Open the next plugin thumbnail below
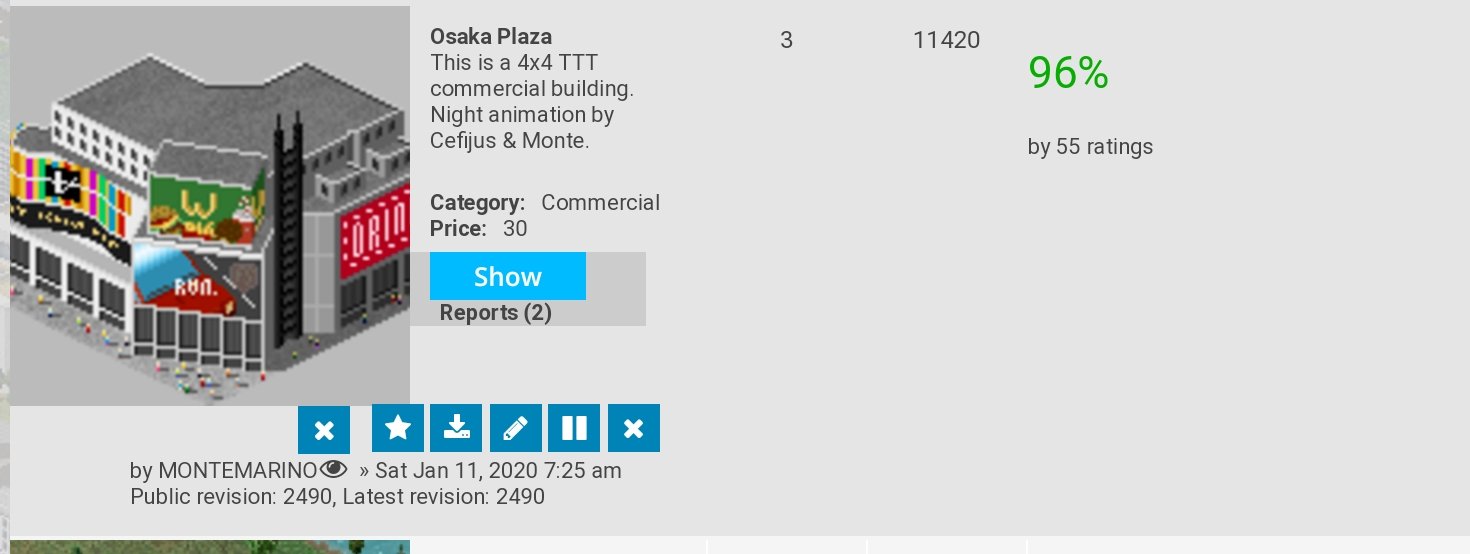1470x554 pixels. point(210,547)
